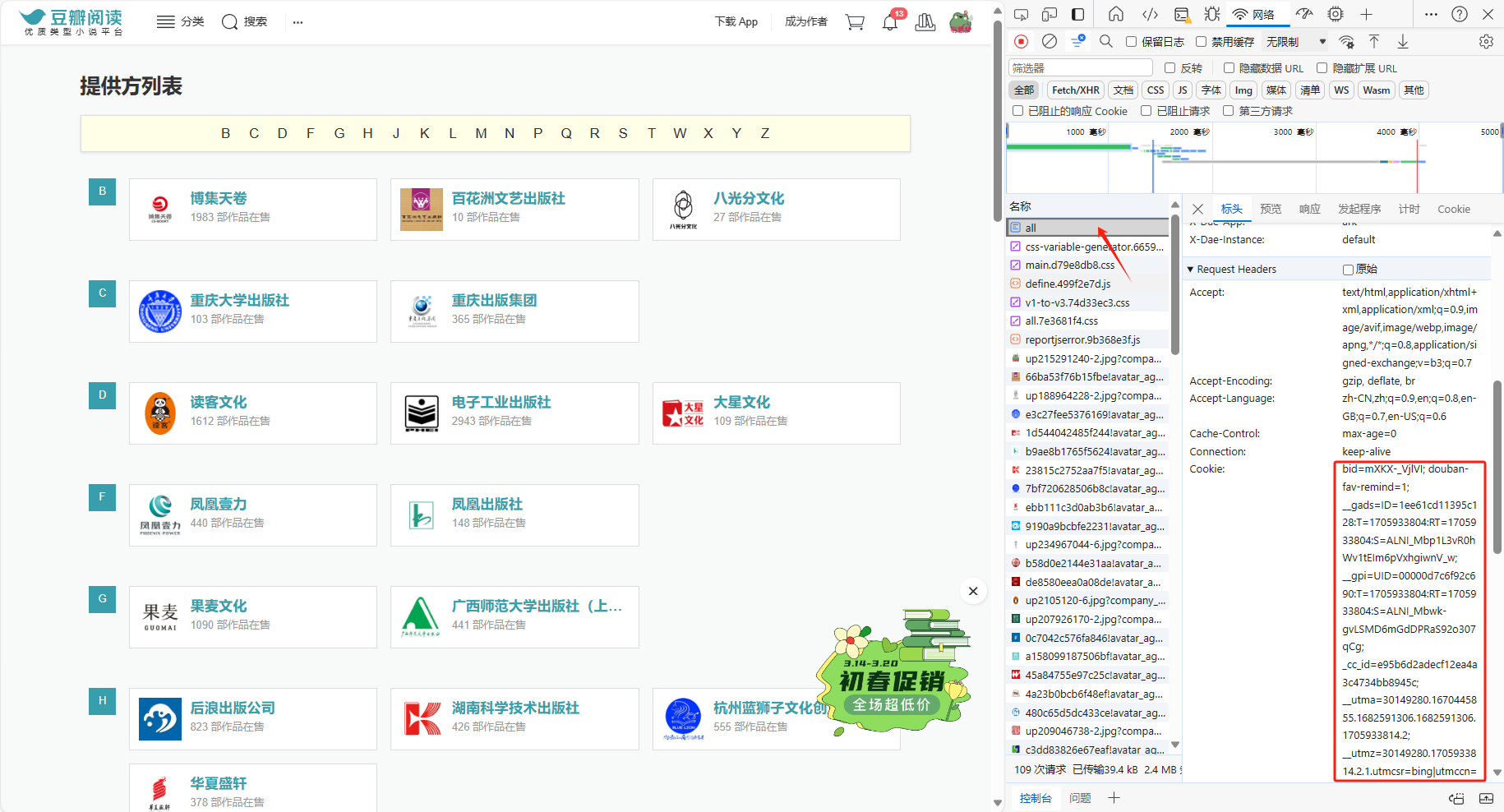The height and width of the screenshot is (812, 1504).
Task: Enable the 隐藏数据 URL filter
Action: (x=1229, y=67)
